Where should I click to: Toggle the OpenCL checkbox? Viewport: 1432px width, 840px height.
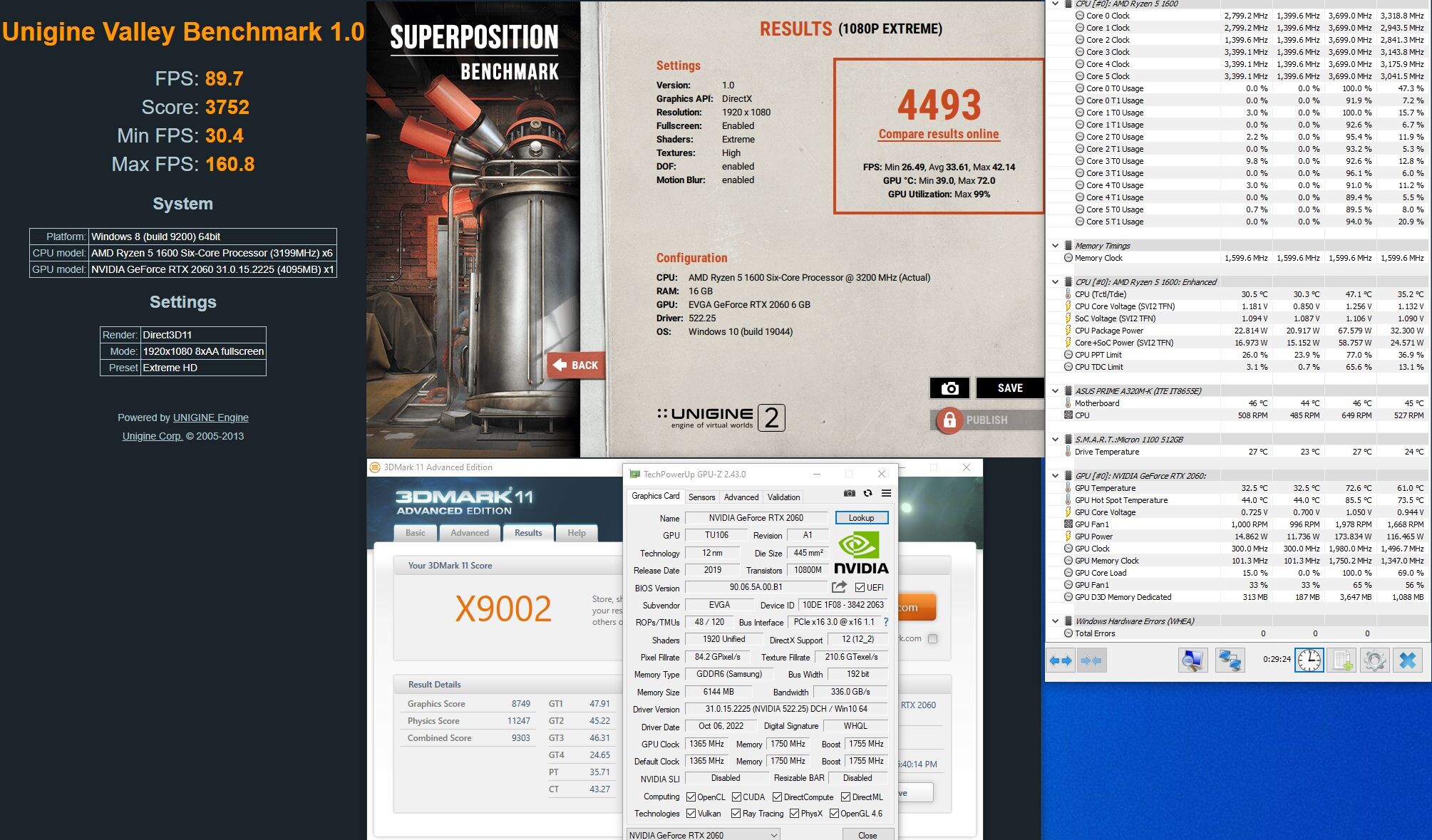click(691, 797)
